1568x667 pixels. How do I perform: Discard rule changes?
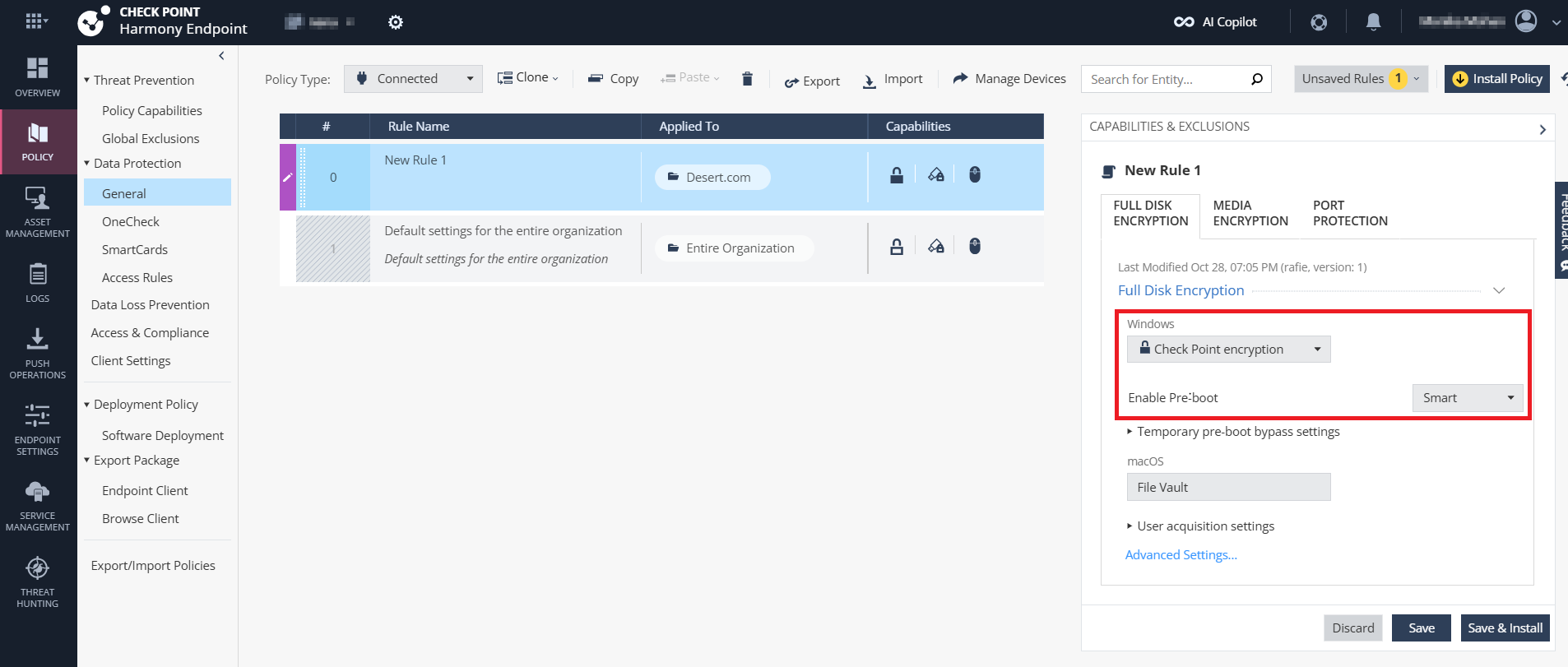pos(1353,628)
